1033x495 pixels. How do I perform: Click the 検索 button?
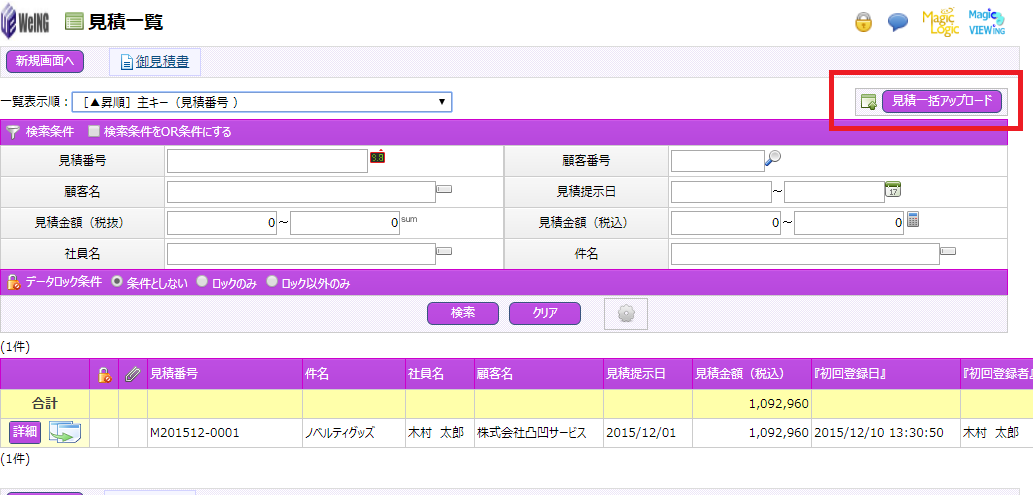pos(462,313)
